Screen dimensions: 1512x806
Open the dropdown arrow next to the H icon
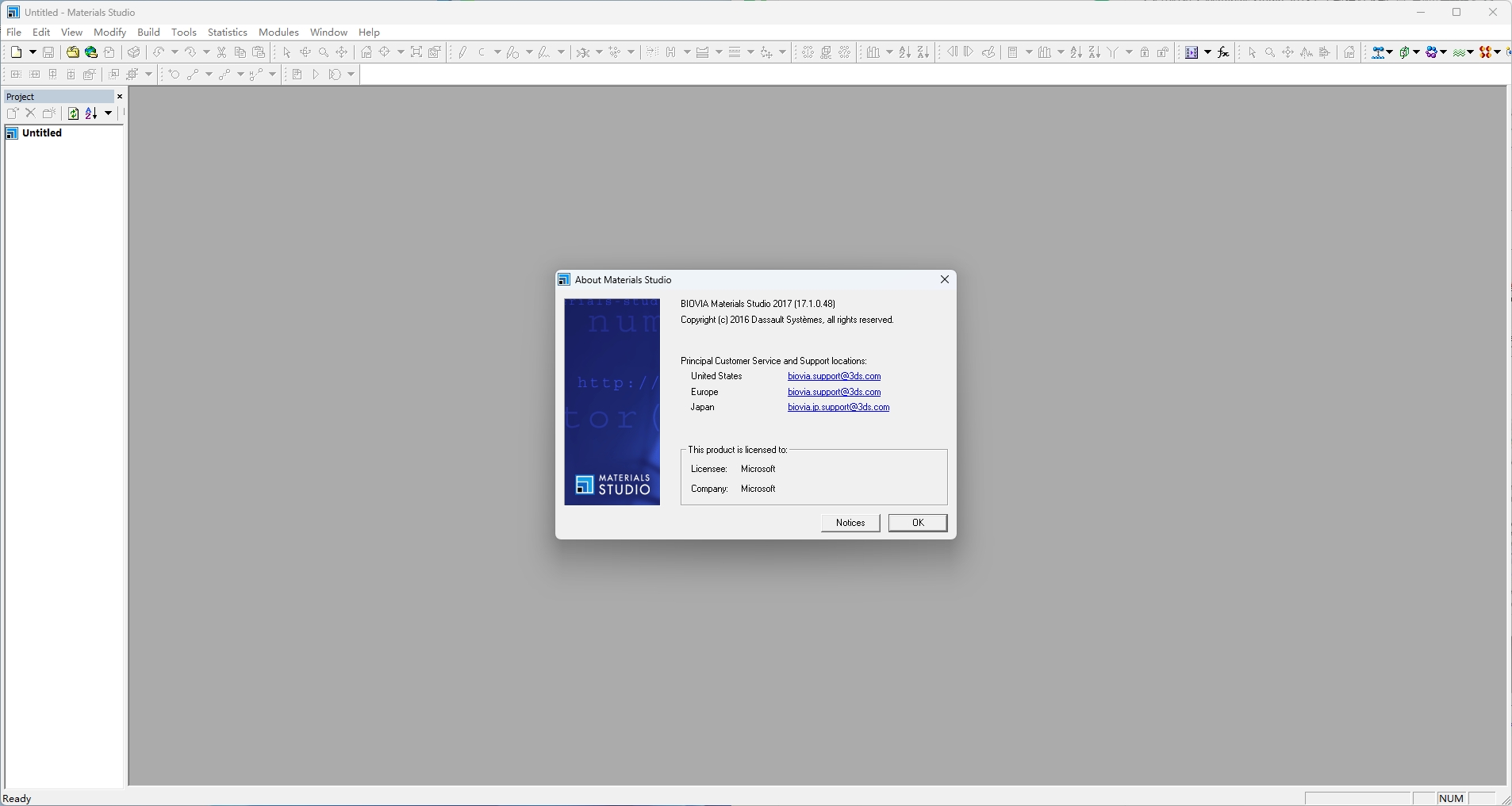point(687,52)
